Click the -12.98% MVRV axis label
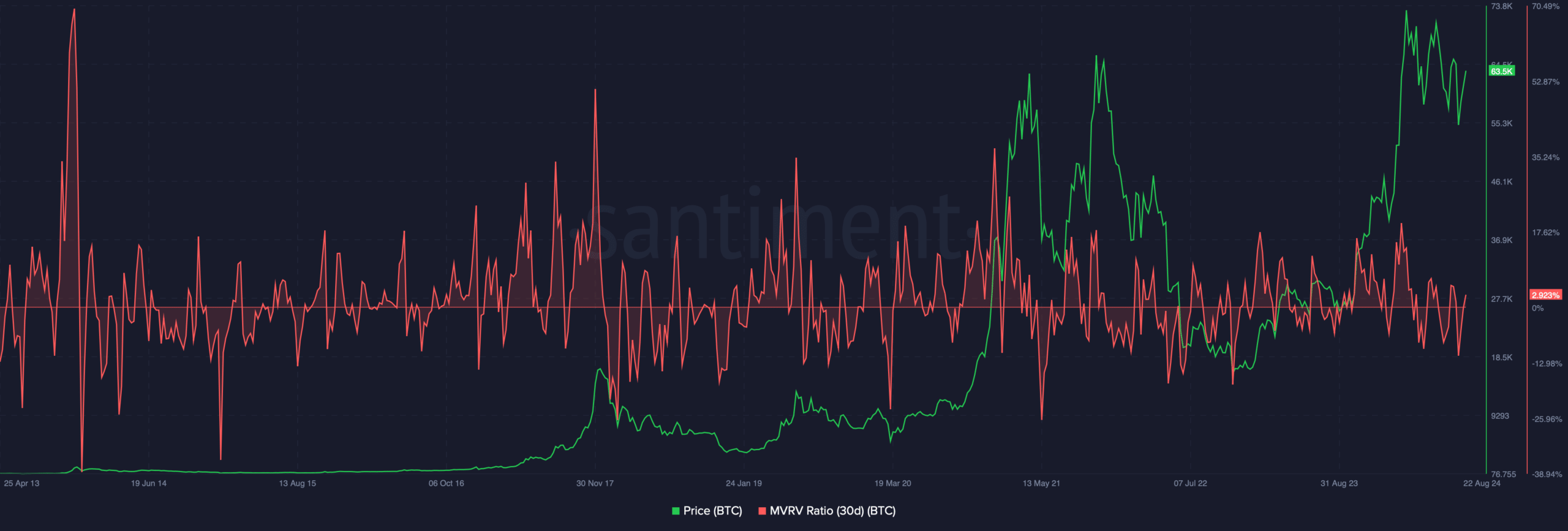The image size is (1568, 531). pos(1547,364)
